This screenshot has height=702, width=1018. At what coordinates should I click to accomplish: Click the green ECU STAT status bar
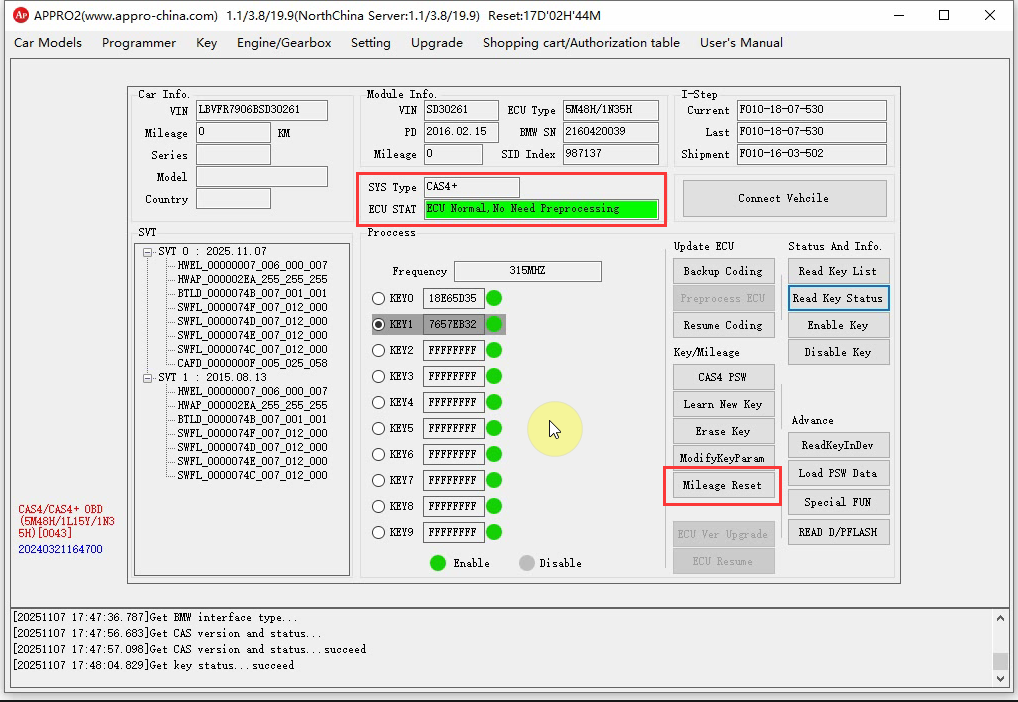(540, 209)
